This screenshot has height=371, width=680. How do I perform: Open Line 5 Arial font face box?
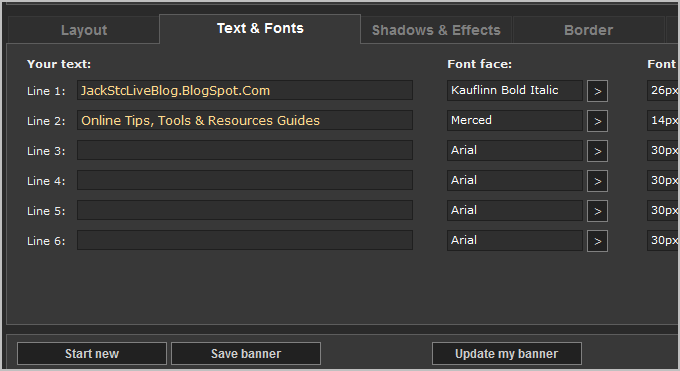[x=515, y=210]
